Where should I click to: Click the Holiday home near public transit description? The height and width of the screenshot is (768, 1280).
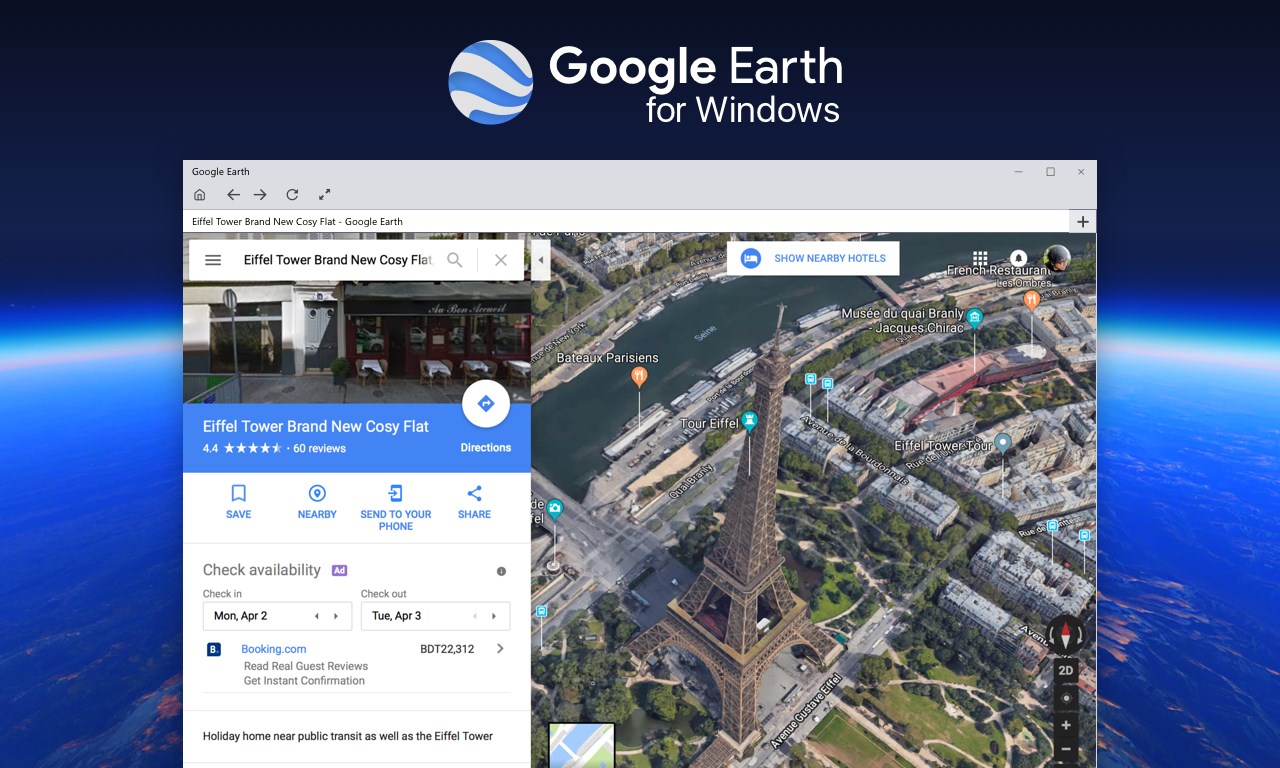[x=348, y=736]
